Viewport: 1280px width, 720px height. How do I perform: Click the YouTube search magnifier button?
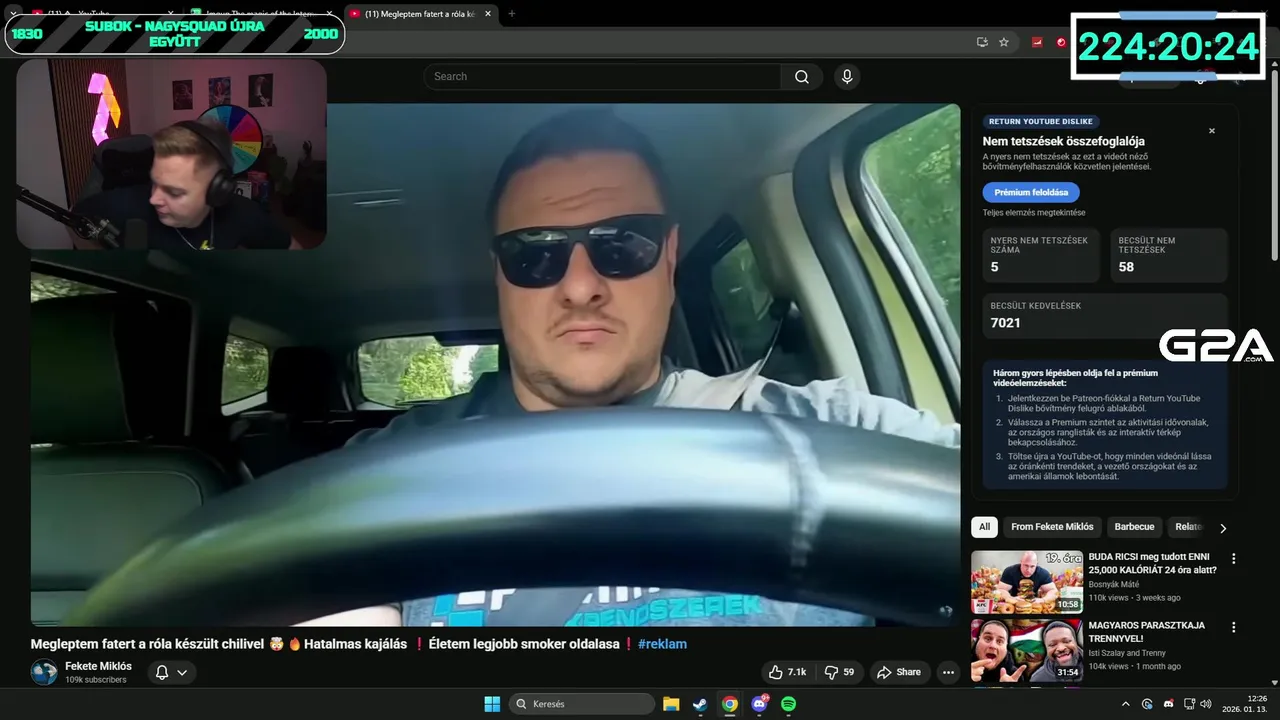(x=802, y=77)
